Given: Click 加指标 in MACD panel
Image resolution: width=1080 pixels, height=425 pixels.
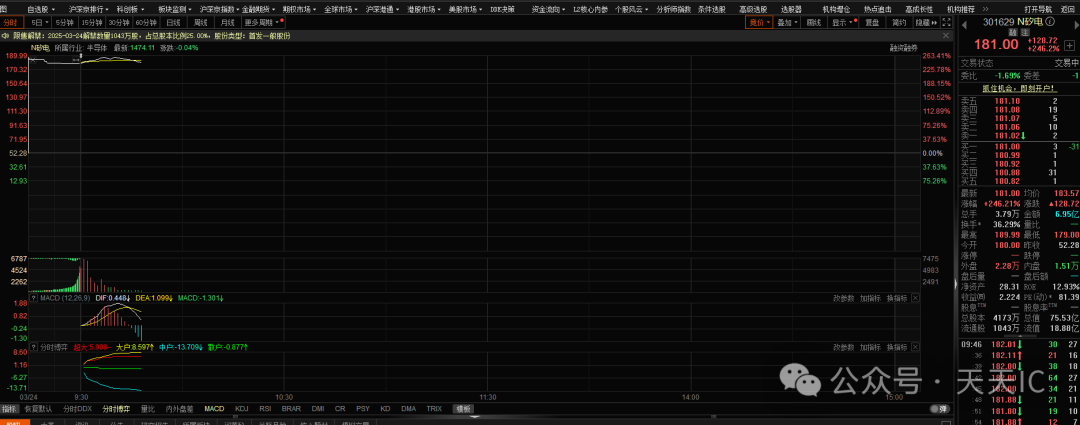Looking at the screenshot, I should click(x=871, y=298).
